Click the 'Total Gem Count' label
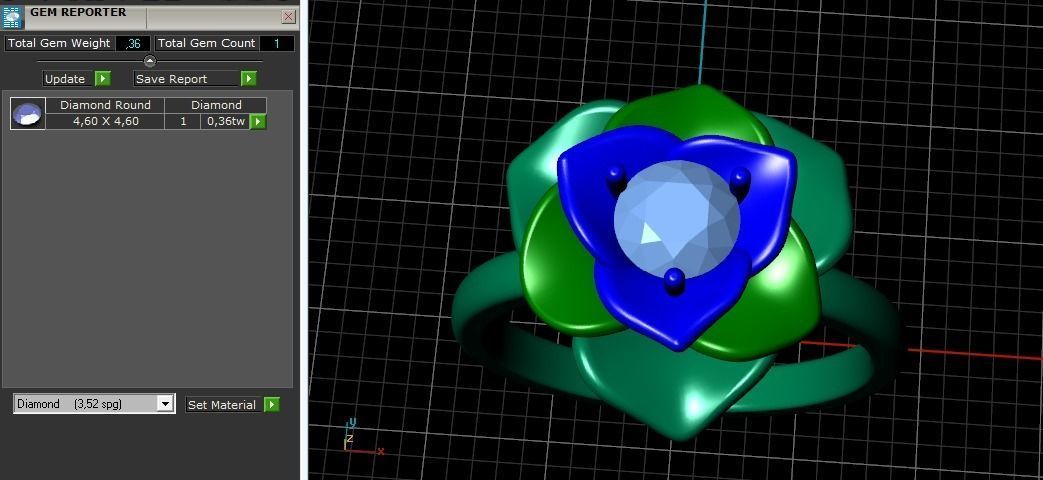Screen dimensions: 1043x480 pyautogui.click(x=206, y=43)
